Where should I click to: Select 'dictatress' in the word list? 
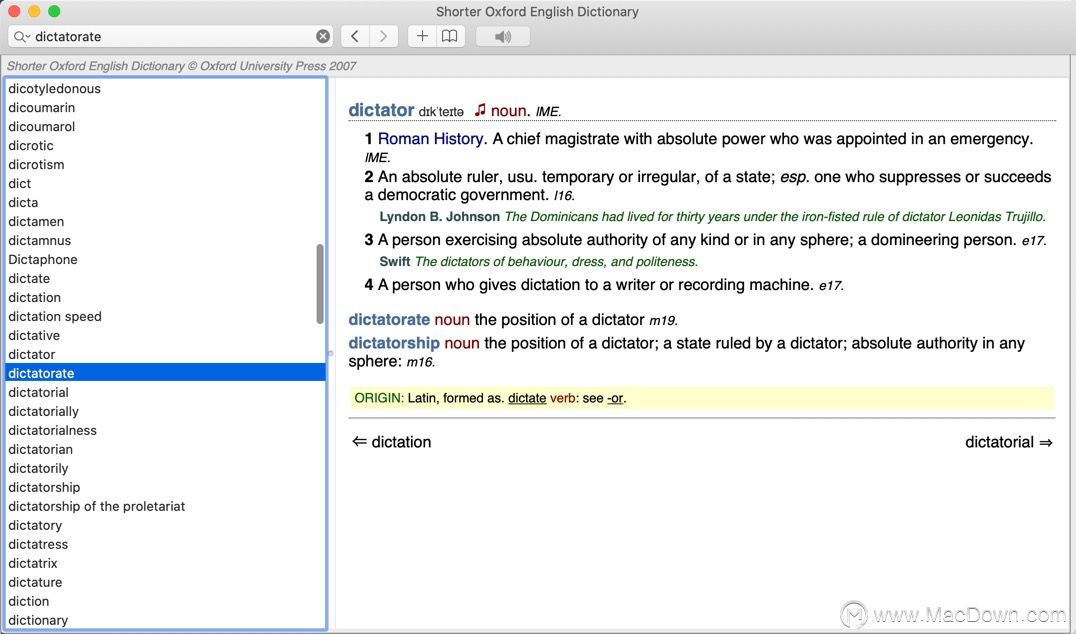click(165, 544)
